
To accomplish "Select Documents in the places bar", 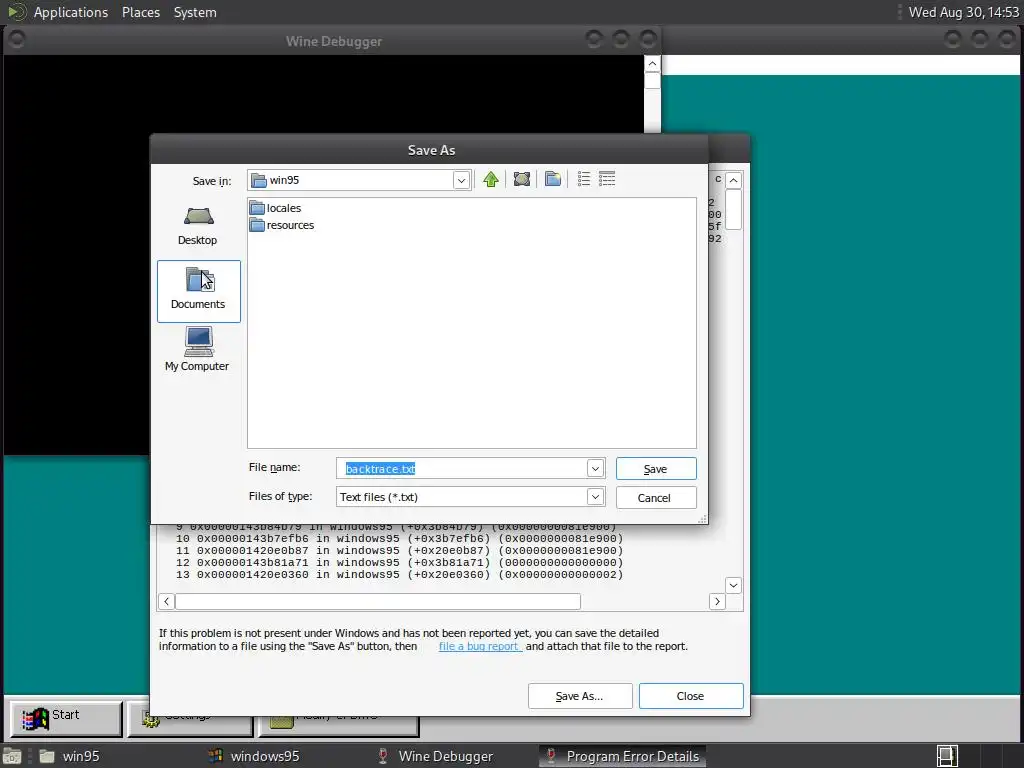I will (199, 291).
